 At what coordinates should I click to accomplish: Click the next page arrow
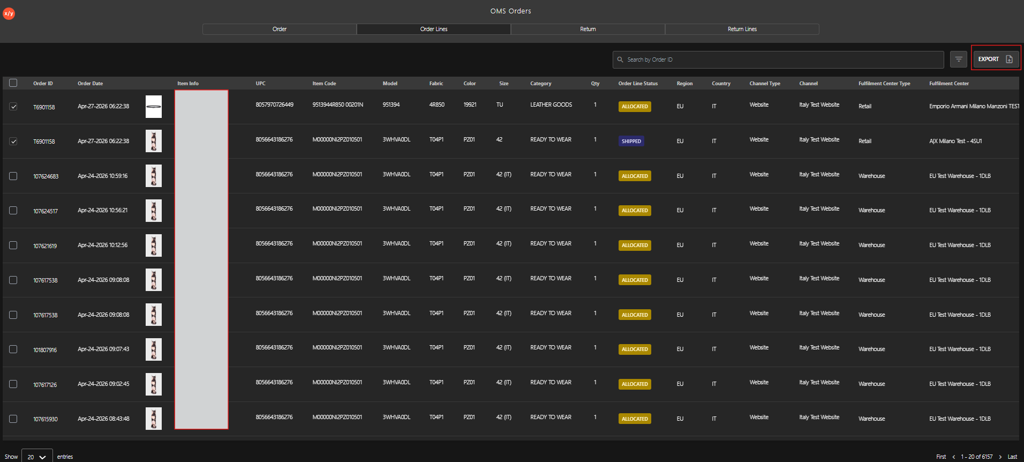[x=1000, y=457]
